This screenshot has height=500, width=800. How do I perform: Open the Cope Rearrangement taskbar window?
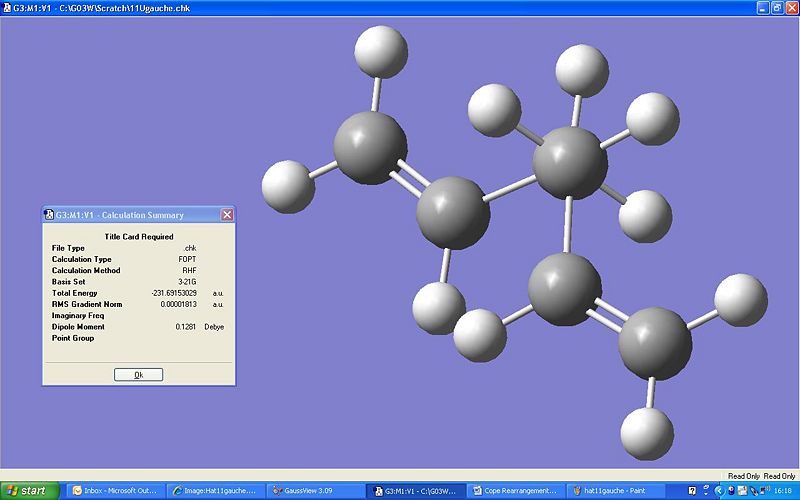(x=516, y=491)
